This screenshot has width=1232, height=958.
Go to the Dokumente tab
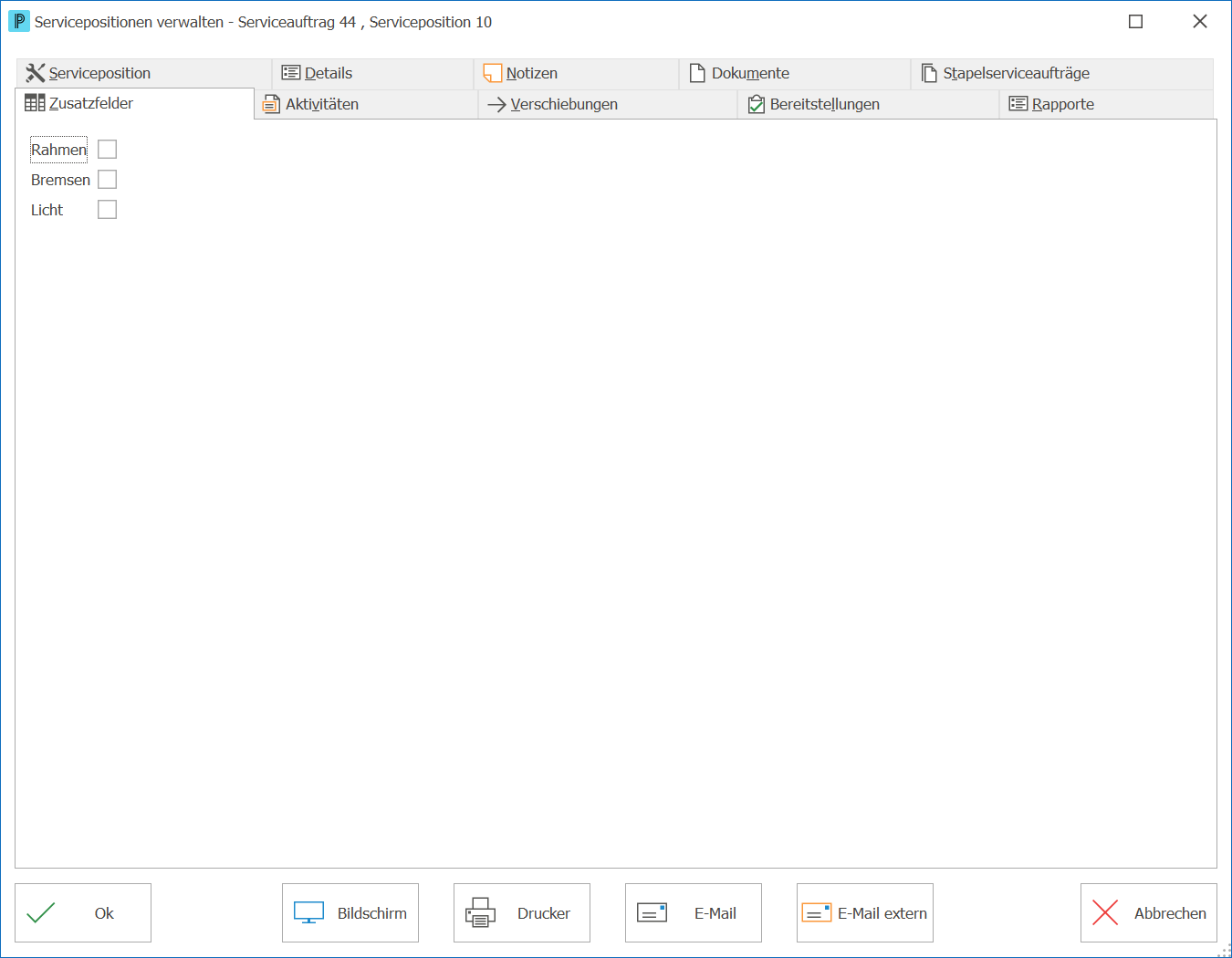pyautogui.click(x=795, y=74)
